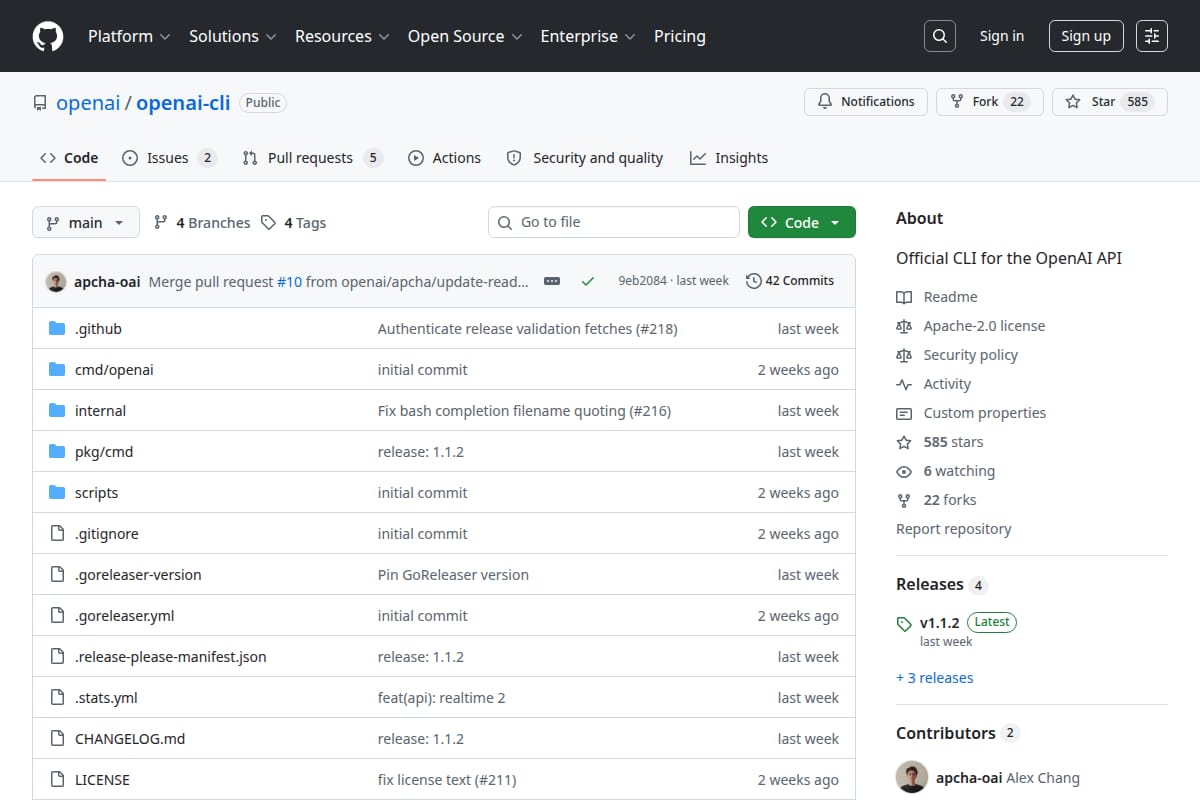View the green commit status checkmark
Image resolution: width=1200 pixels, height=800 pixels.
(x=588, y=282)
